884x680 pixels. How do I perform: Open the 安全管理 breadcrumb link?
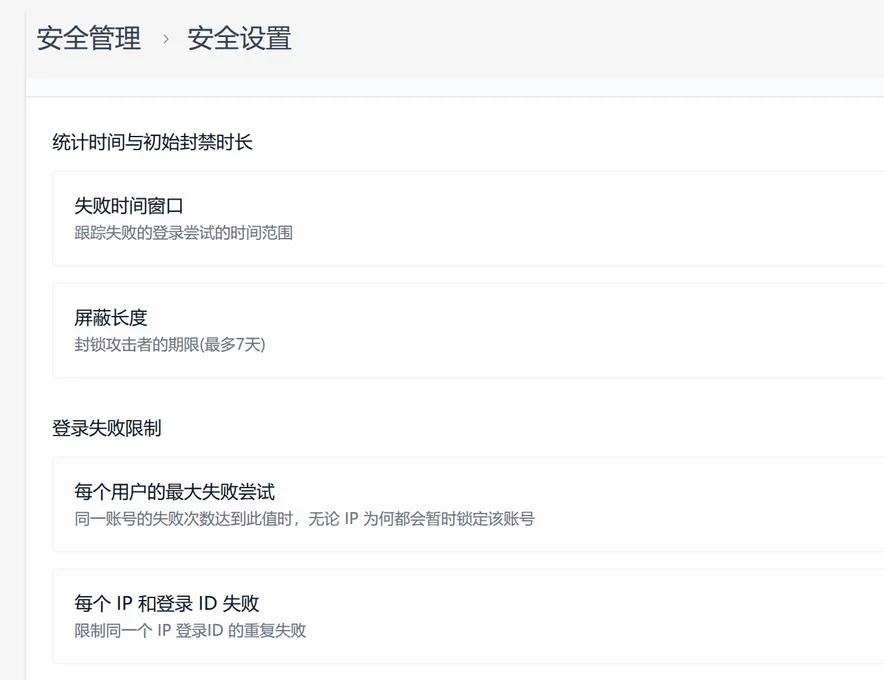coord(89,38)
